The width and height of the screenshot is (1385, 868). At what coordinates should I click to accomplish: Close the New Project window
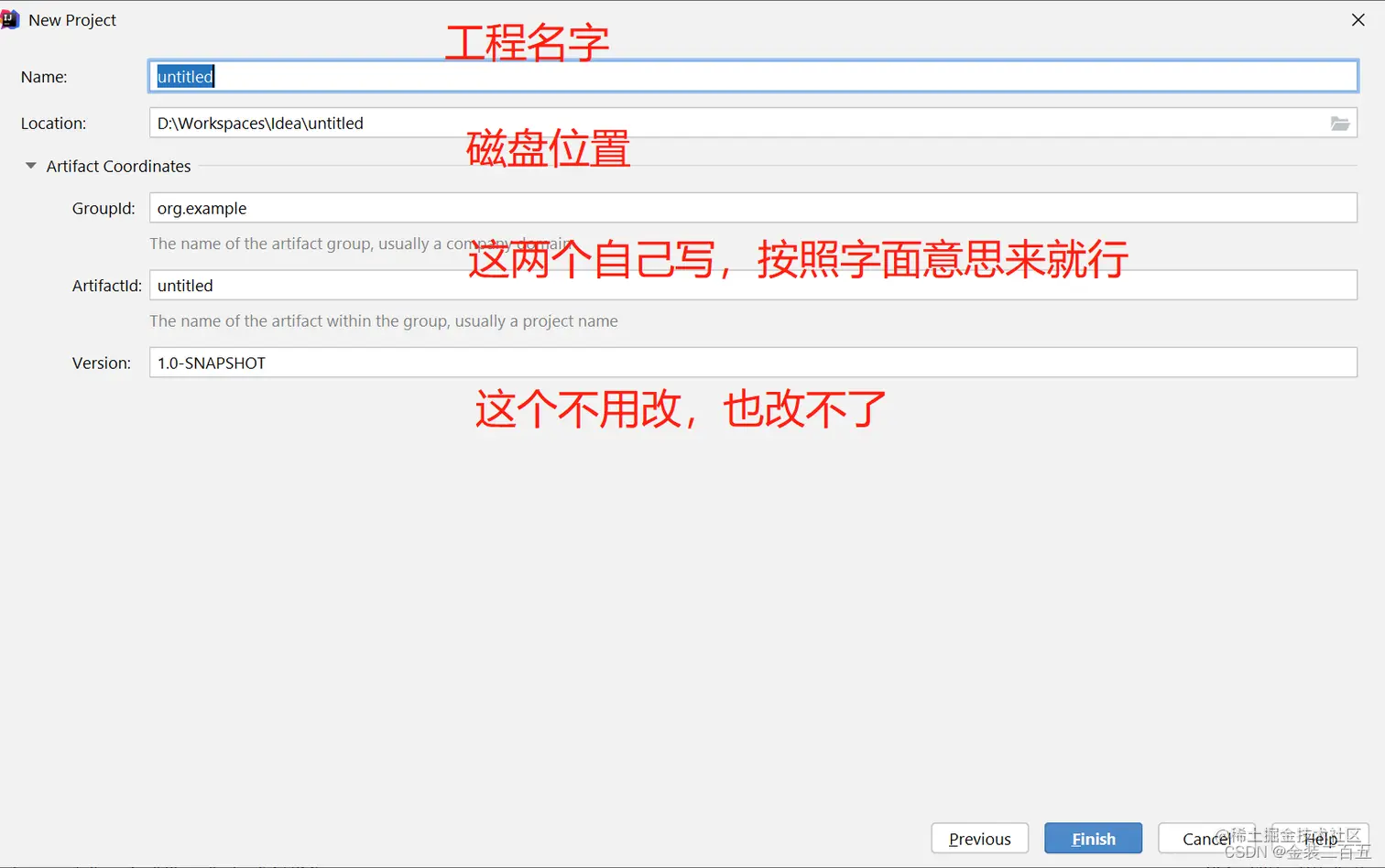[1358, 19]
